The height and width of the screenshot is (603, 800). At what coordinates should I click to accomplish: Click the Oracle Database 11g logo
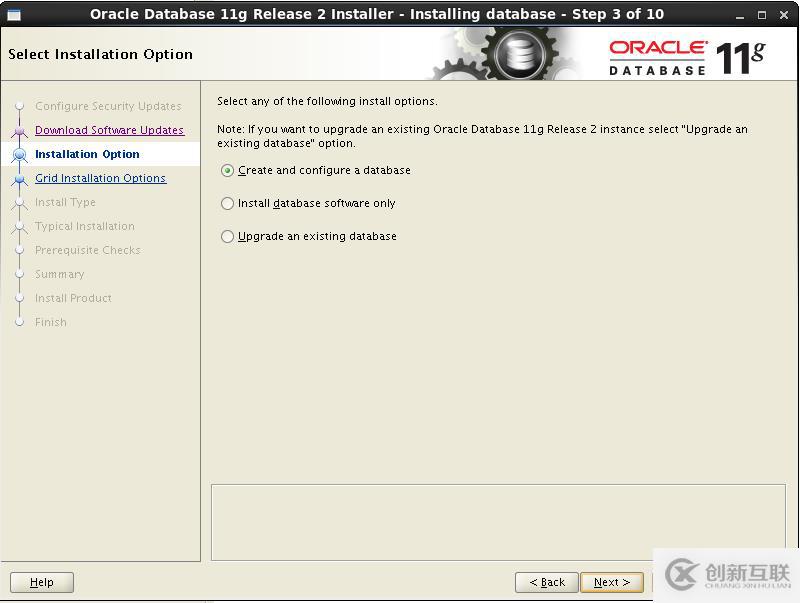tap(687, 58)
